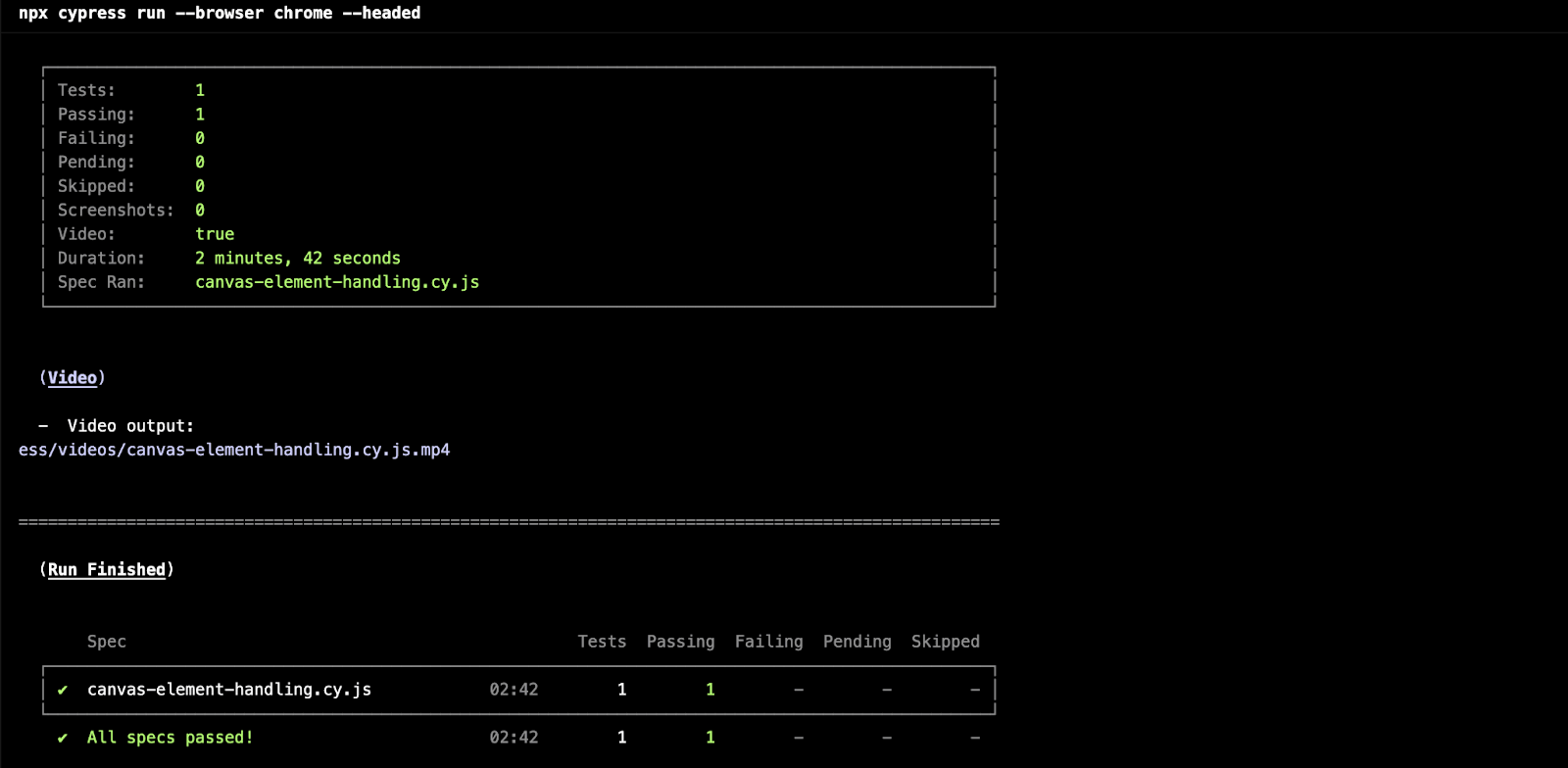The width and height of the screenshot is (1568, 768).
Task: Click the 'Failing' column header in results table
Action: tap(769, 642)
